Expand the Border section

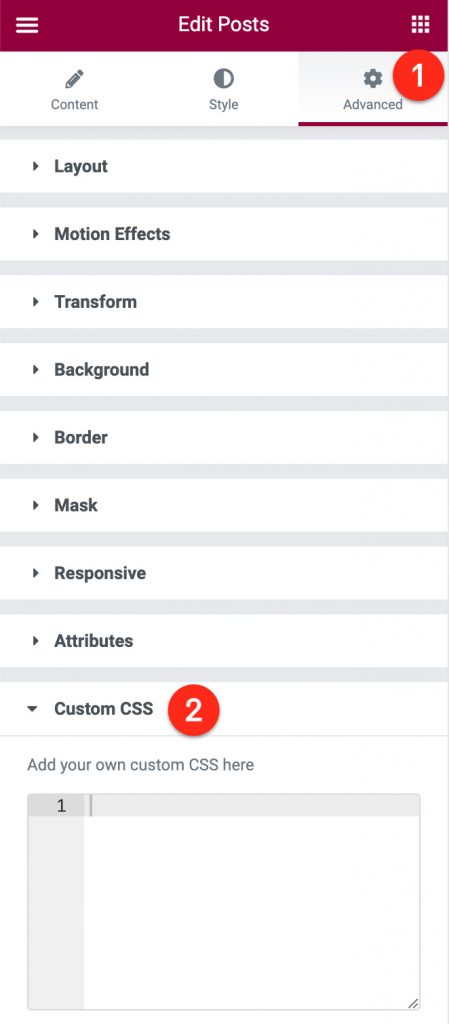click(x=224, y=438)
